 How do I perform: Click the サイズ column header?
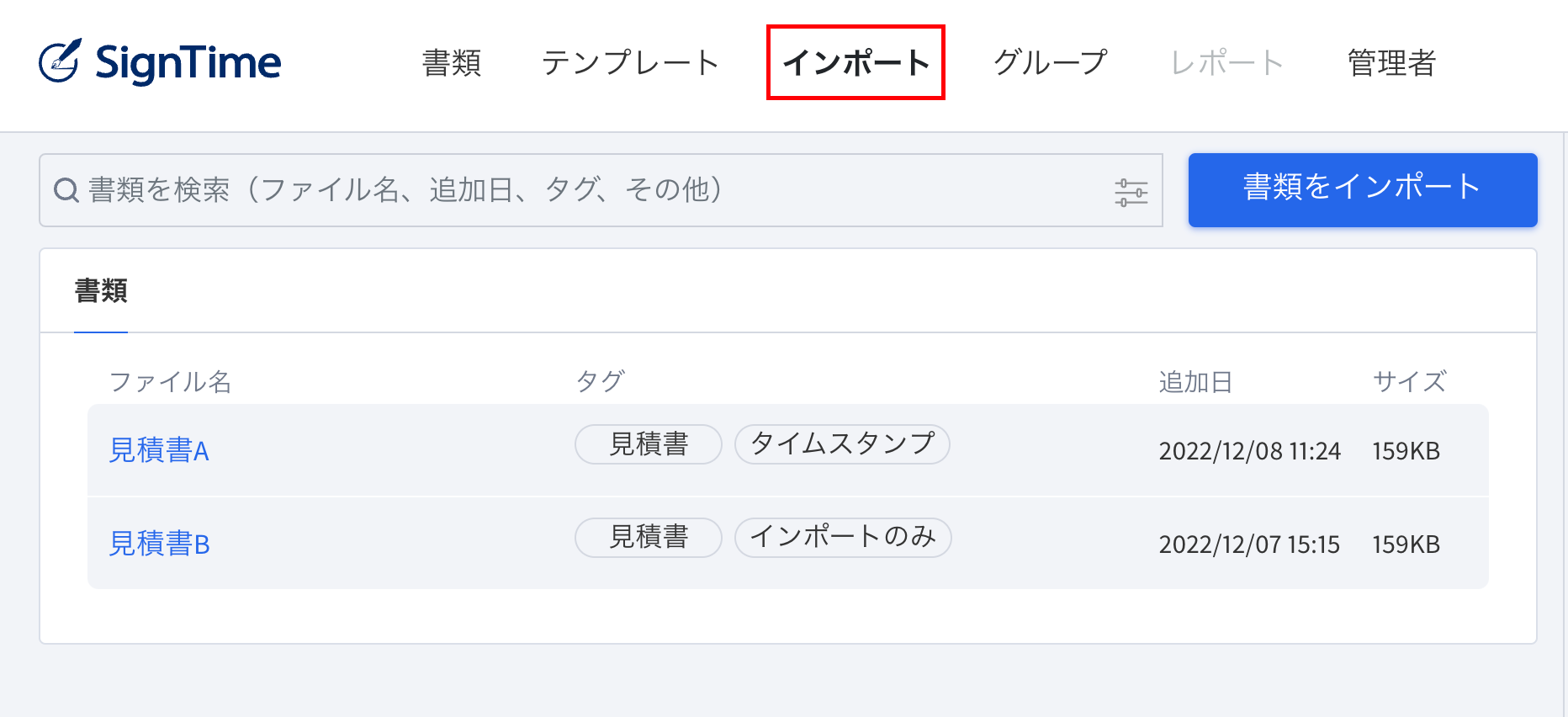coord(1409,382)
